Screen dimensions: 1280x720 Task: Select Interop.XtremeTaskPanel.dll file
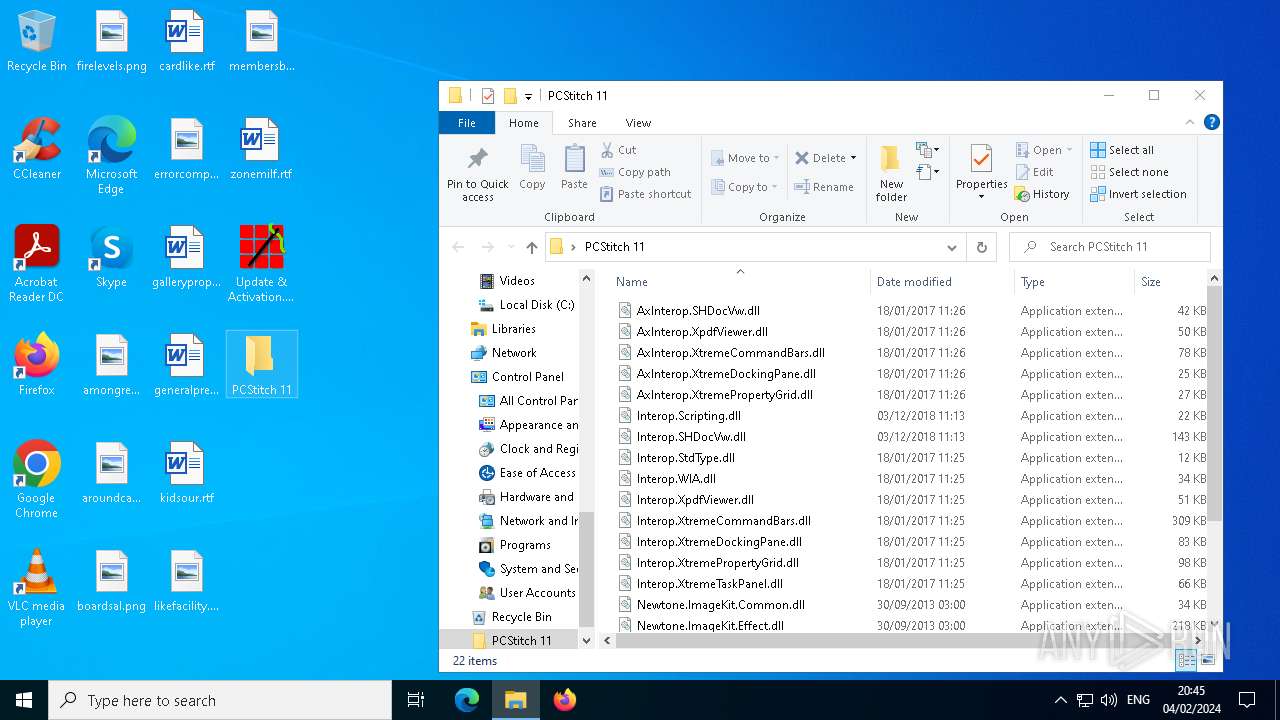pos(709,584)
